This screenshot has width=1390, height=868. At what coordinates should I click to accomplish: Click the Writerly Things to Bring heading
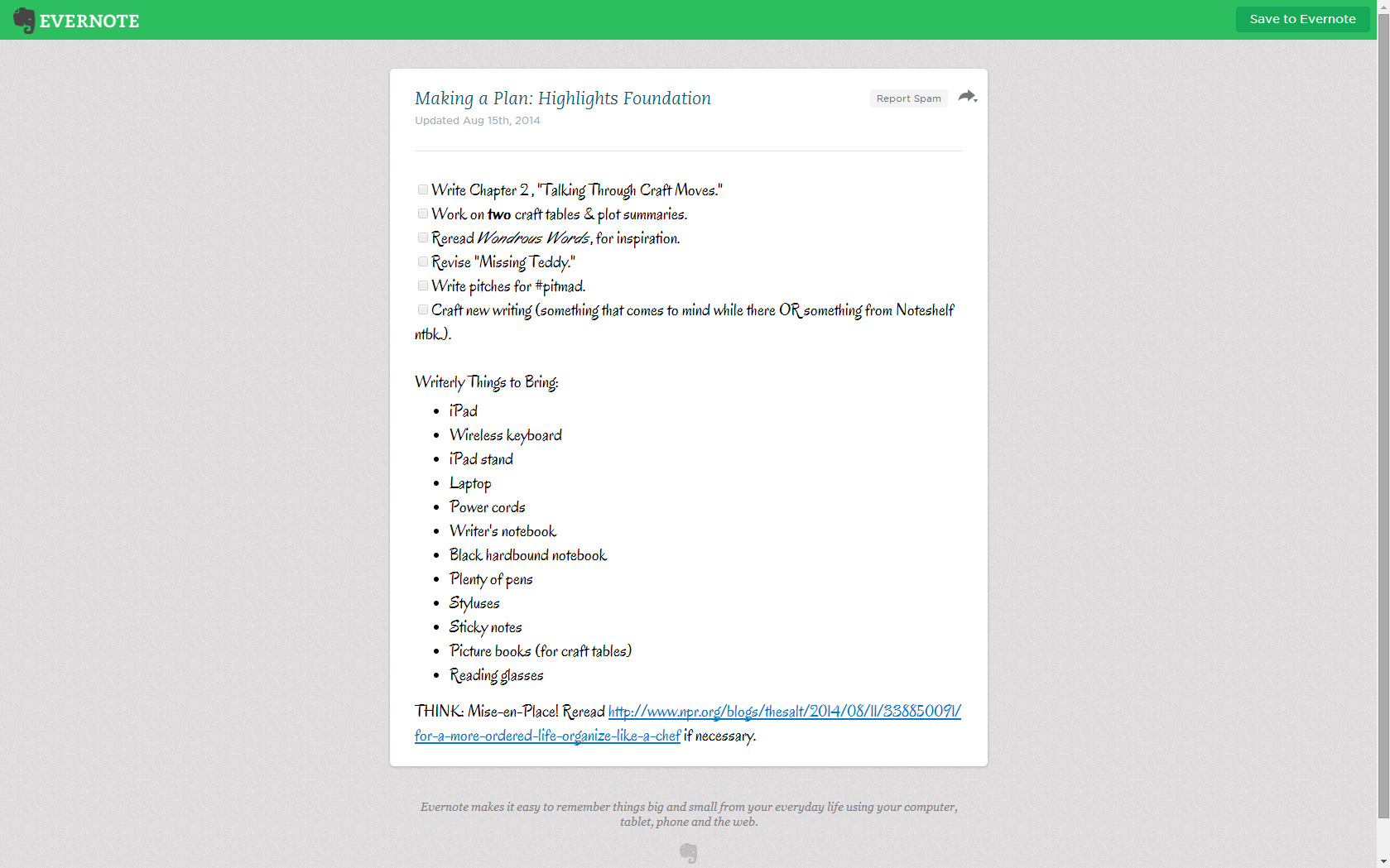pos(486,382)
